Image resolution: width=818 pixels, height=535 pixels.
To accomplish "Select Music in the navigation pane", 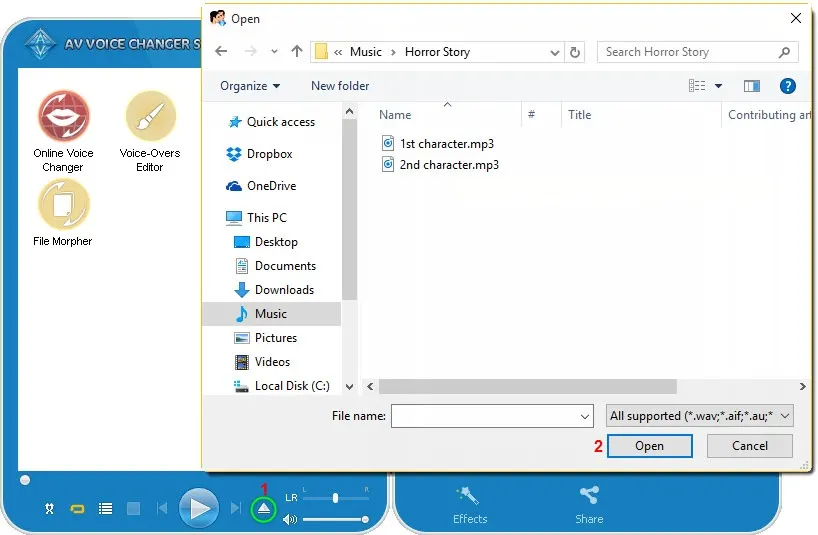I will click(x=270, y=314).
